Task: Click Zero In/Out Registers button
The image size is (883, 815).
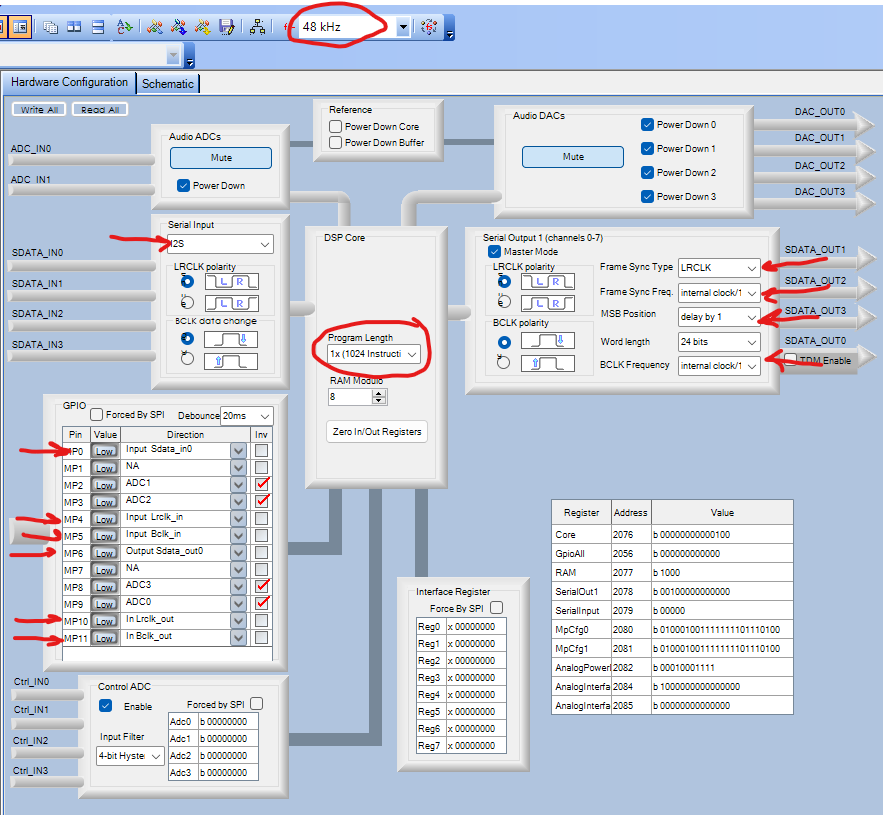Action: (377, 431)
